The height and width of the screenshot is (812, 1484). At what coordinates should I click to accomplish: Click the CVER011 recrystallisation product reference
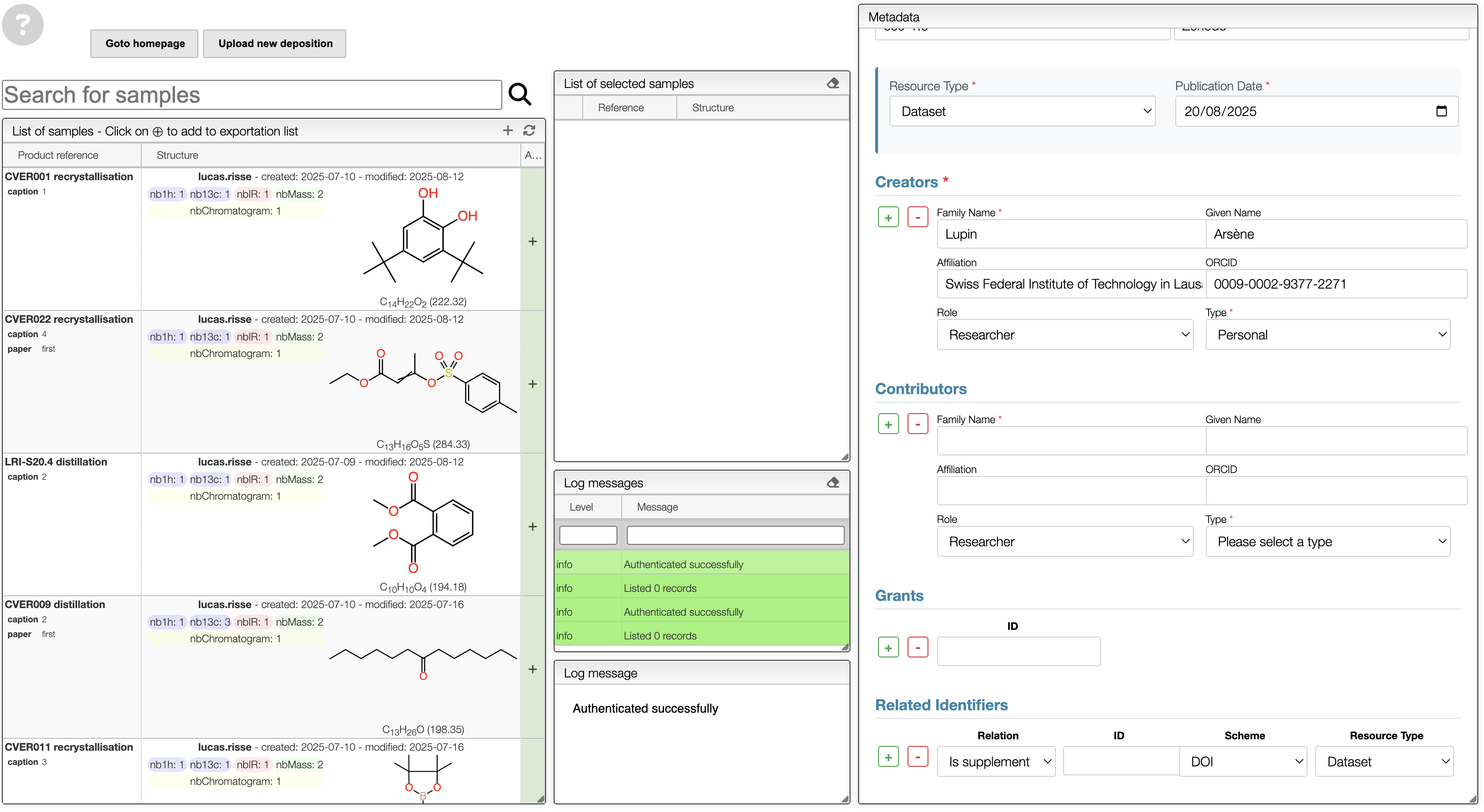(68, 747)
